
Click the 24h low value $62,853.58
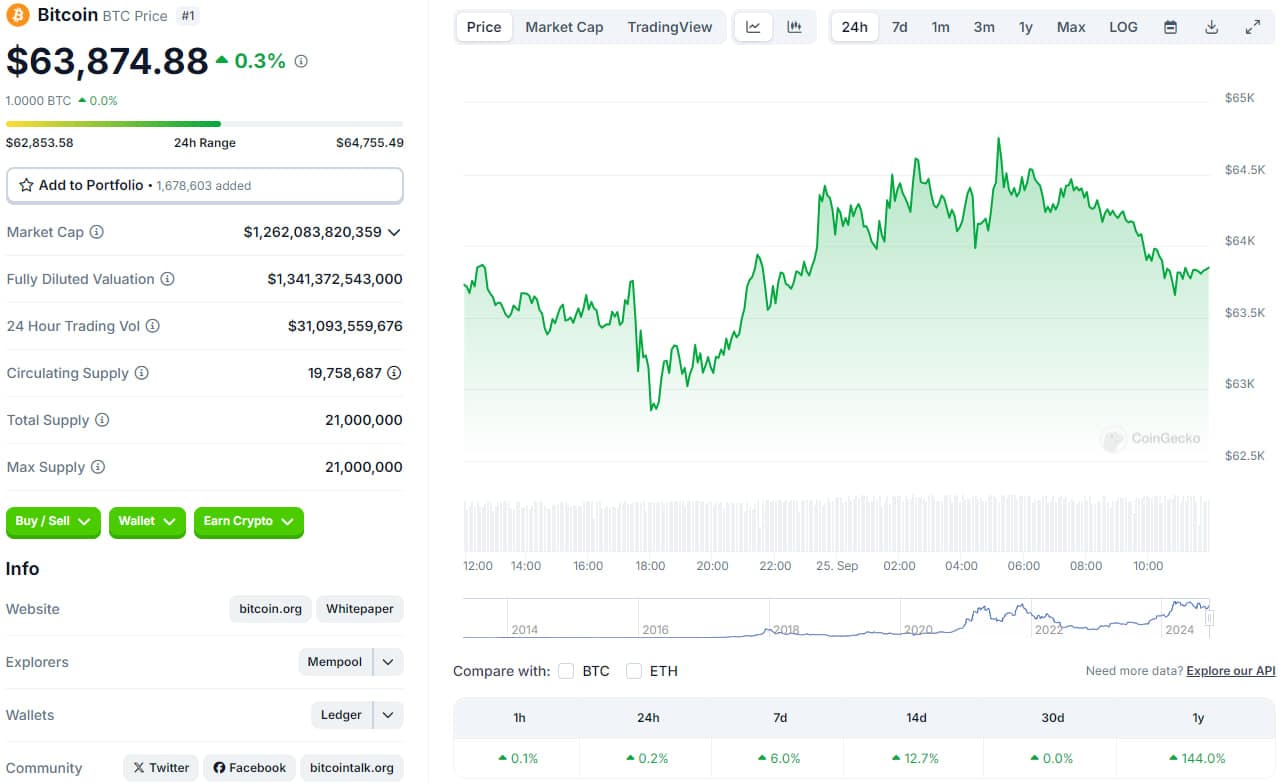[x=40, y=143]
